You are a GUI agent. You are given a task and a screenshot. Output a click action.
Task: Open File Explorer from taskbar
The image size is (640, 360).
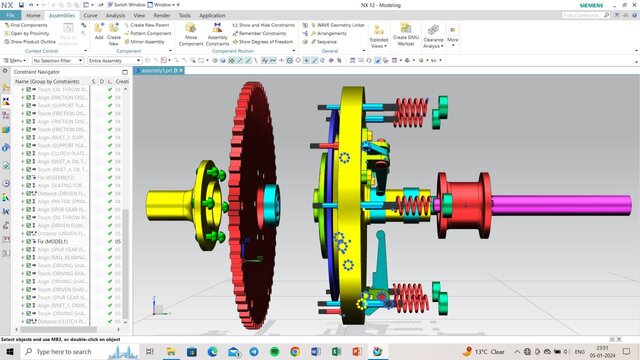171,351
